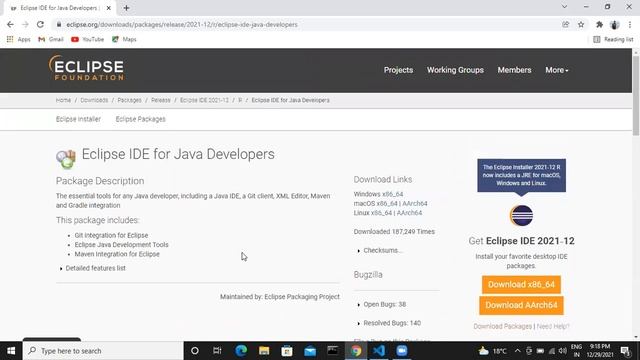Image resolution: width=640 pixels, height=360 pixels.
Task: Open the Maps bookmark
Action: (x=124, y=39)
